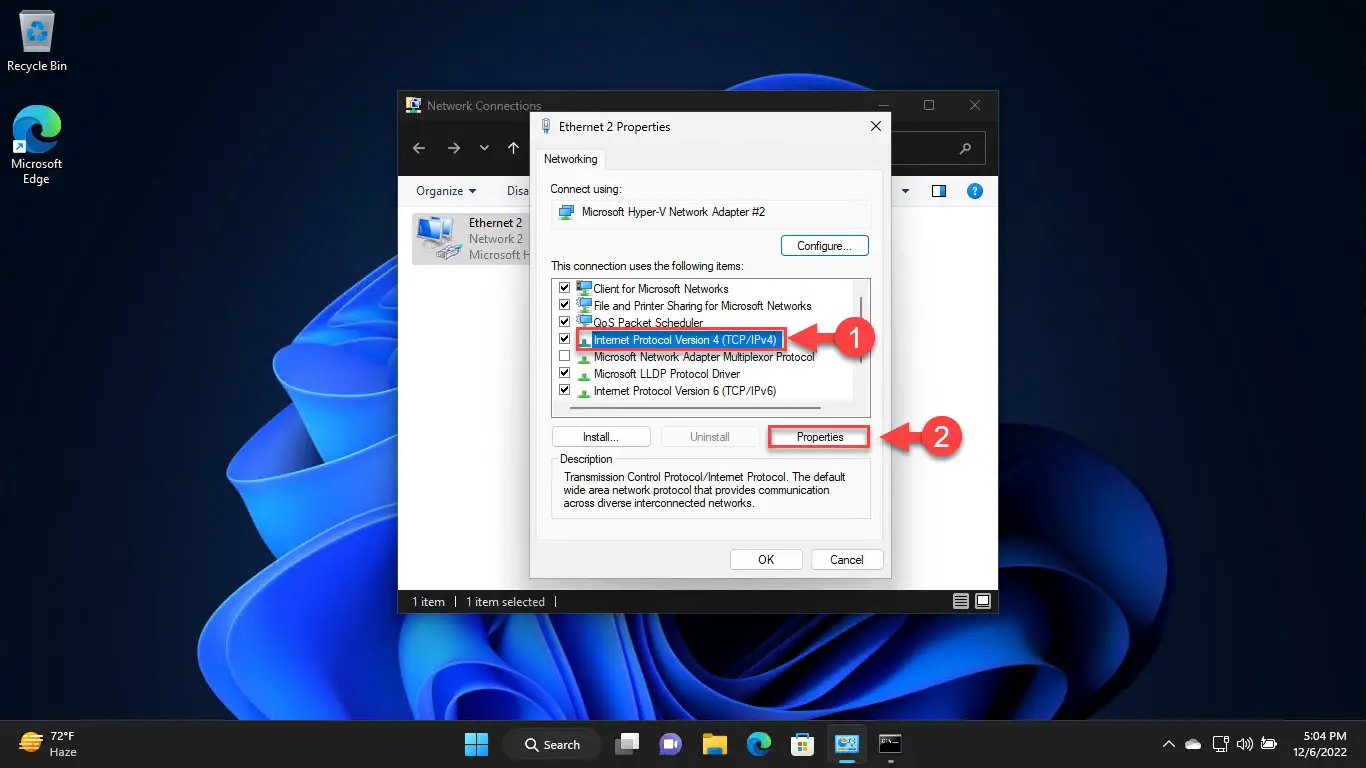This screenshot has width=1366, height=768.
Task: Select Microsoft LLDP Protocol Driver text
Action: [667, 374]
